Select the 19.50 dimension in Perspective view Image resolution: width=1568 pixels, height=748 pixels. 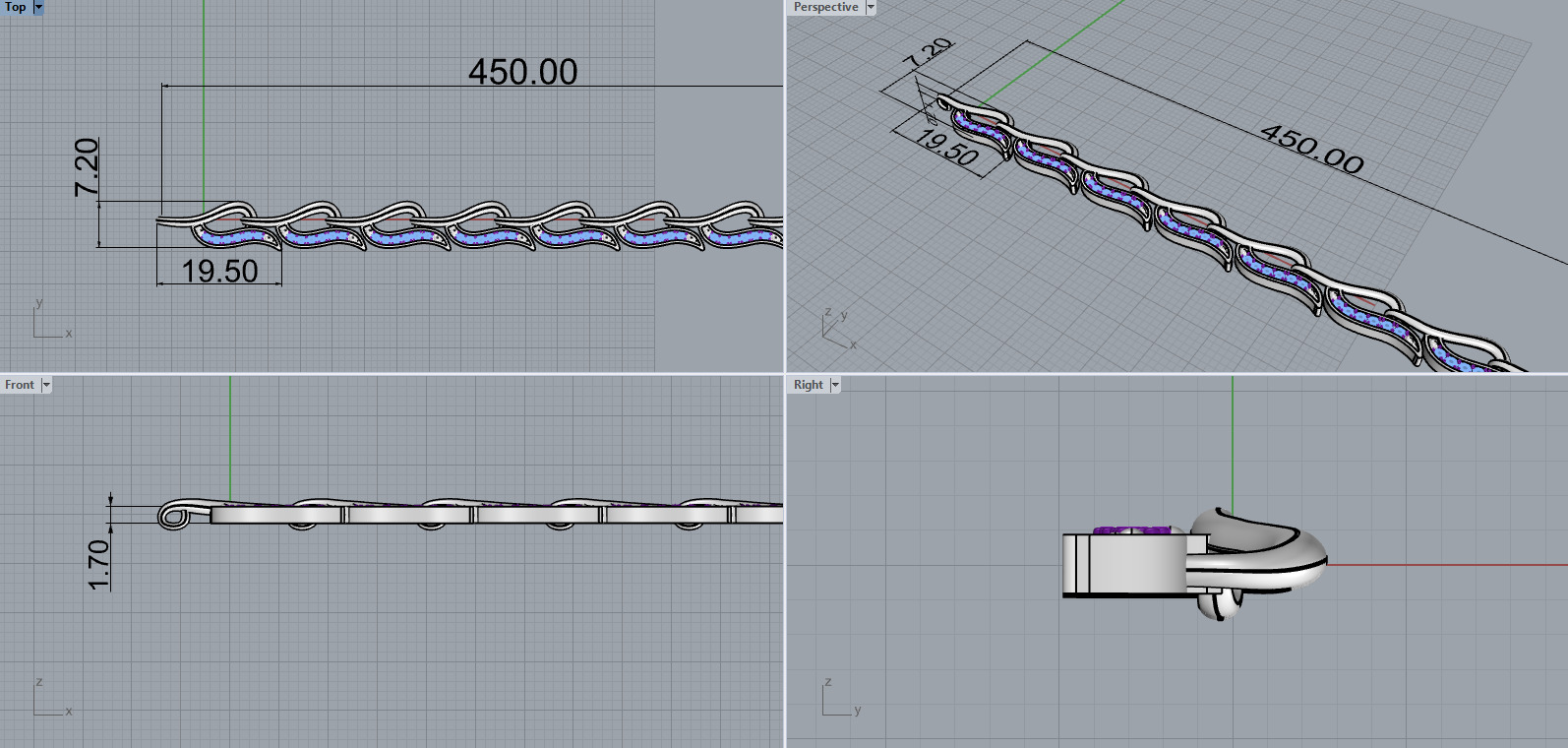pos(946,149)
